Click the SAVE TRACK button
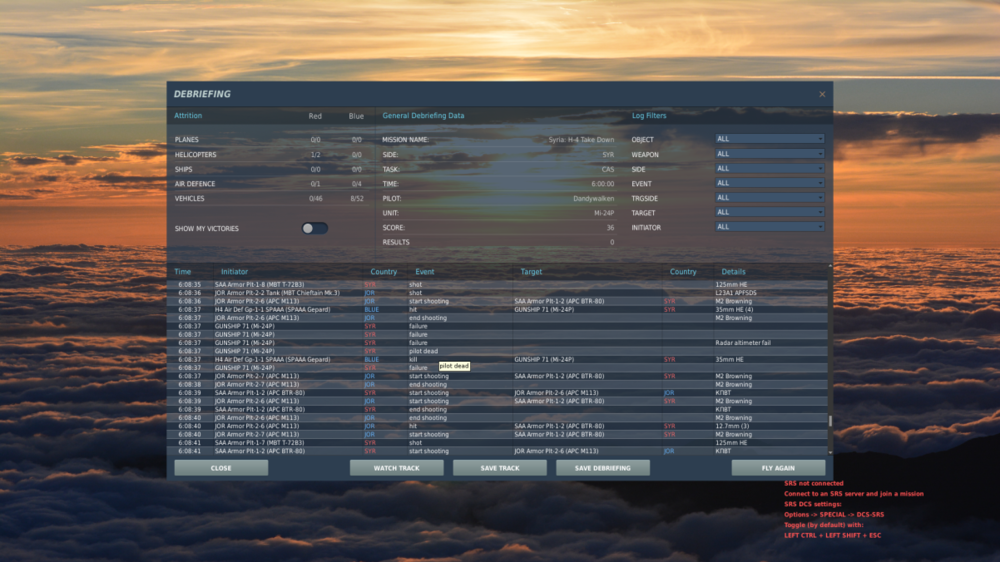1000x562 pixels. pos(500,468)
